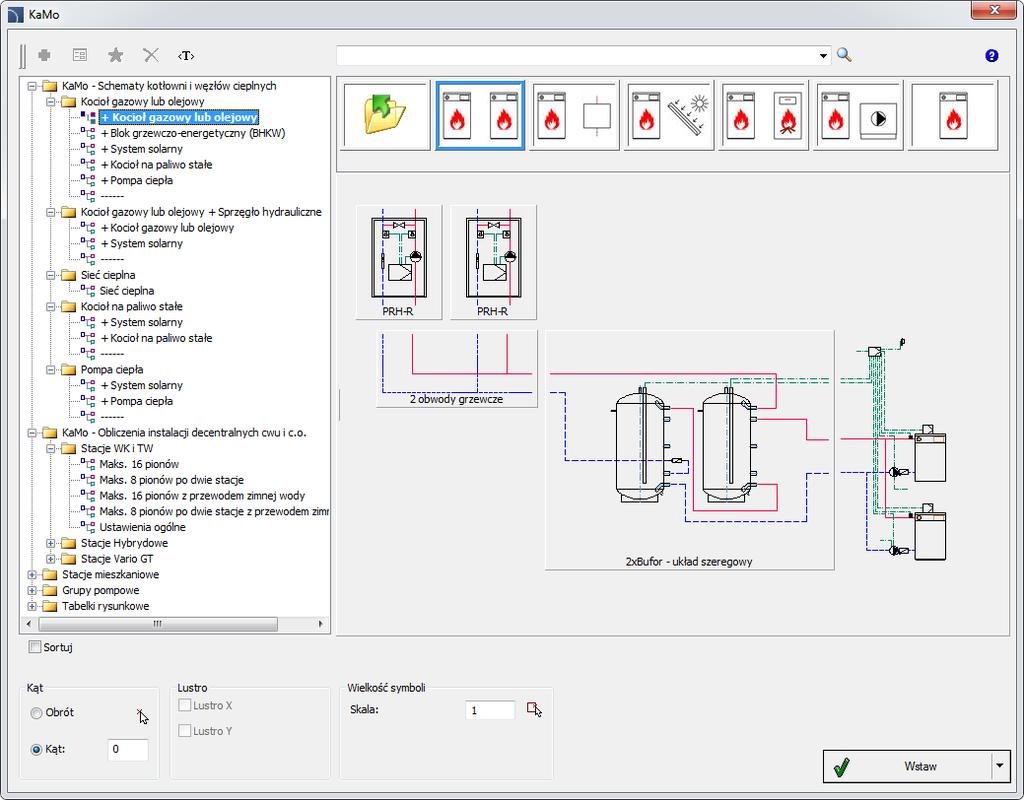Select the boiler with heat block thumbnail
This screenshot has height=800, width=1024.
[574, 116]
